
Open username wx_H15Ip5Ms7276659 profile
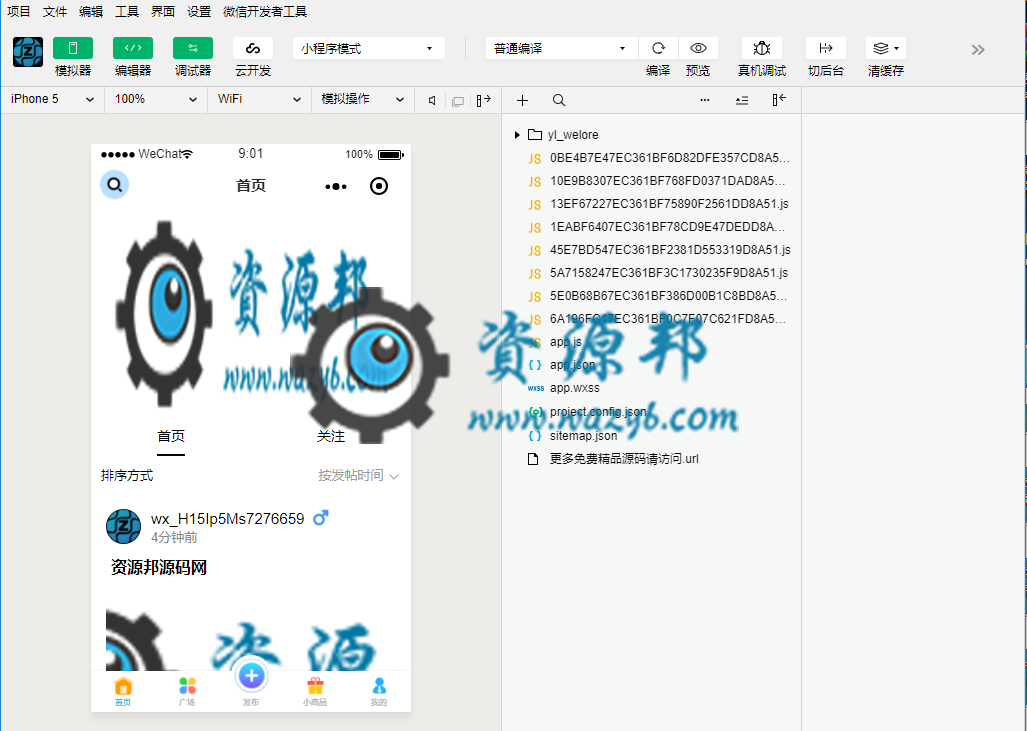[227, 519]
